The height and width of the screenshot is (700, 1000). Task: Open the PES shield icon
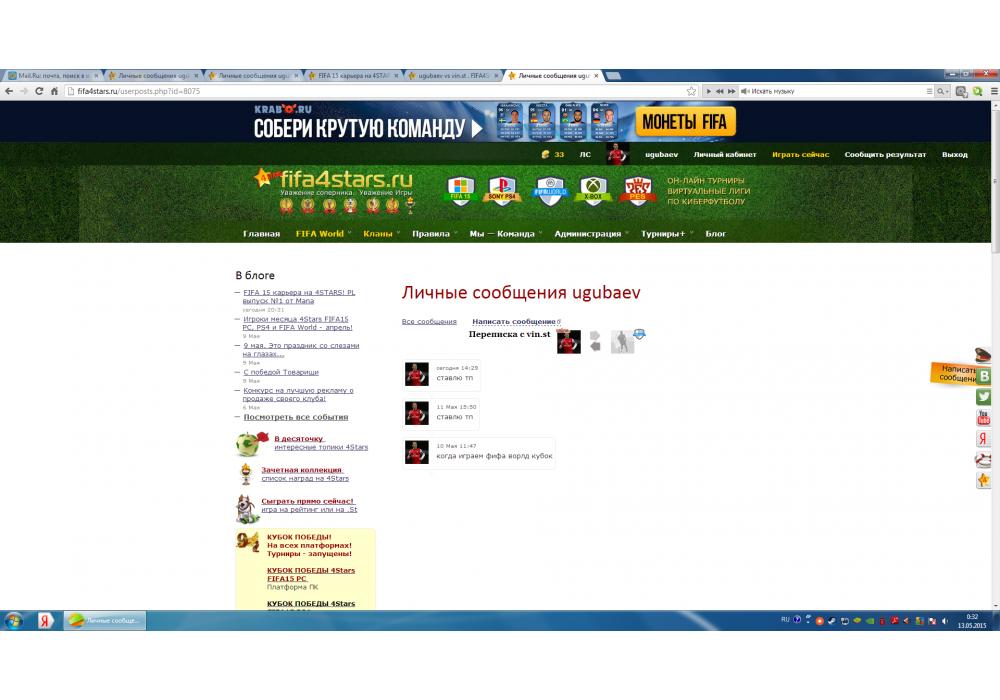637,190
